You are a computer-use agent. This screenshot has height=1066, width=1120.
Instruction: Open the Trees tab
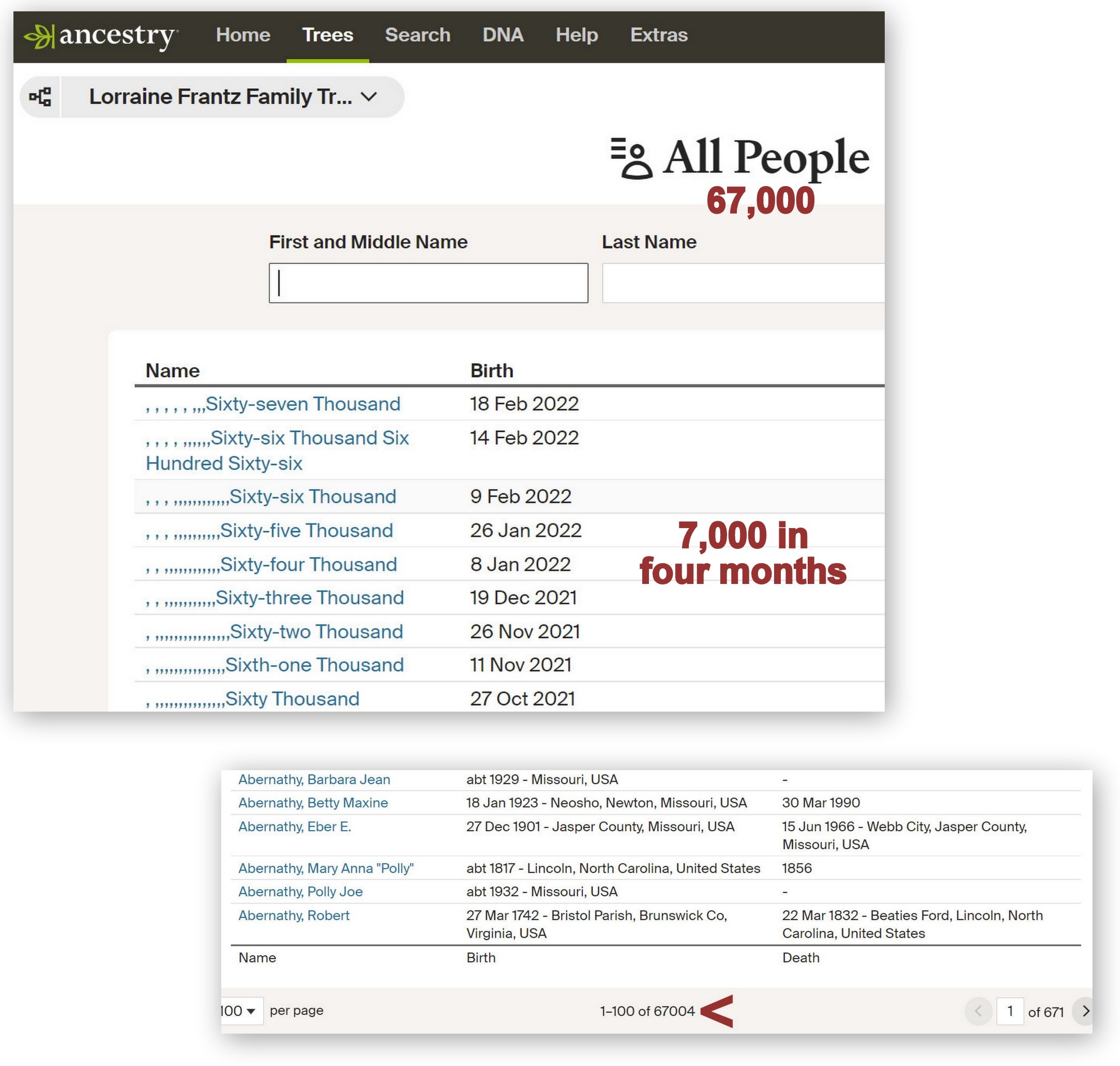[327, 35]
